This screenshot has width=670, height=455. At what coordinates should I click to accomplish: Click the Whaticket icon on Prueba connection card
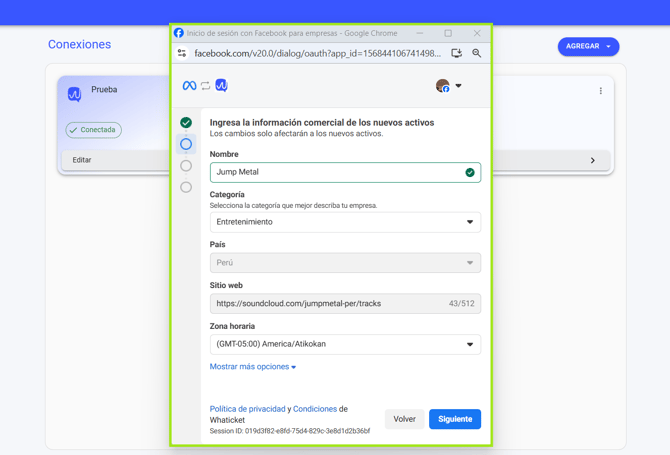point(74,94)
